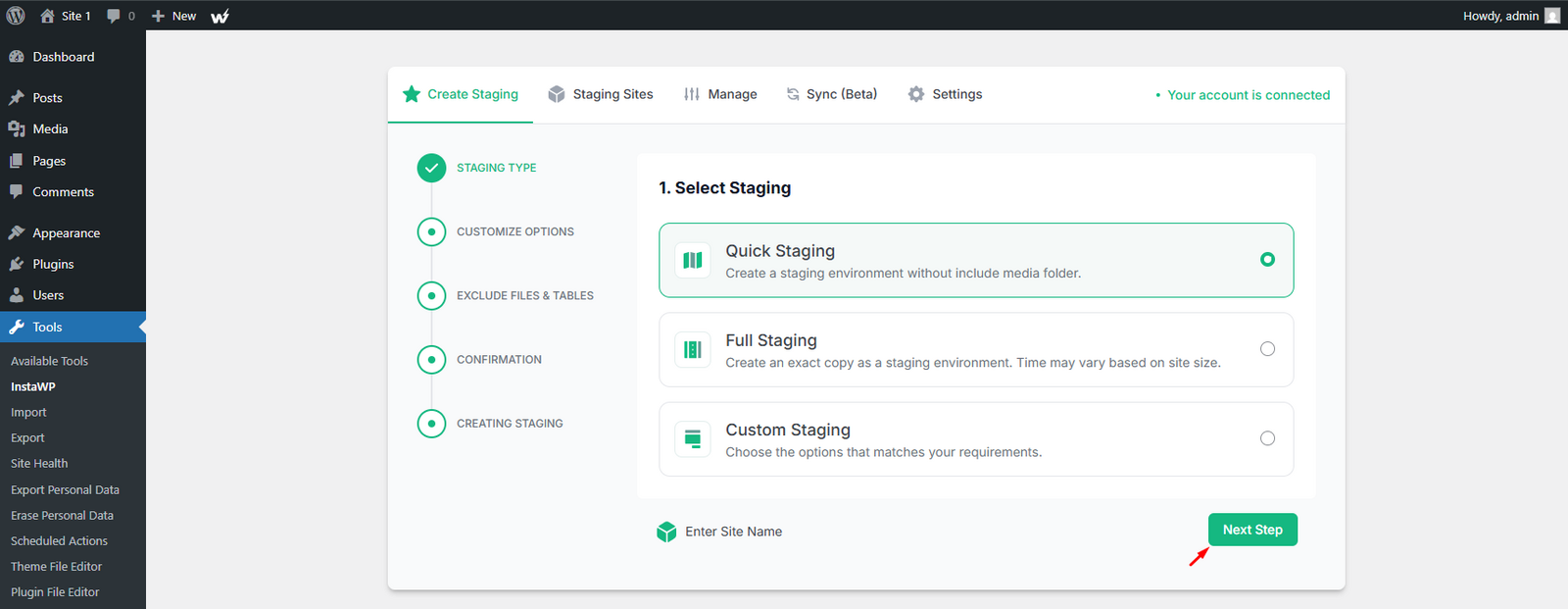Click the Customize Options step circle

tap(431, 232)
